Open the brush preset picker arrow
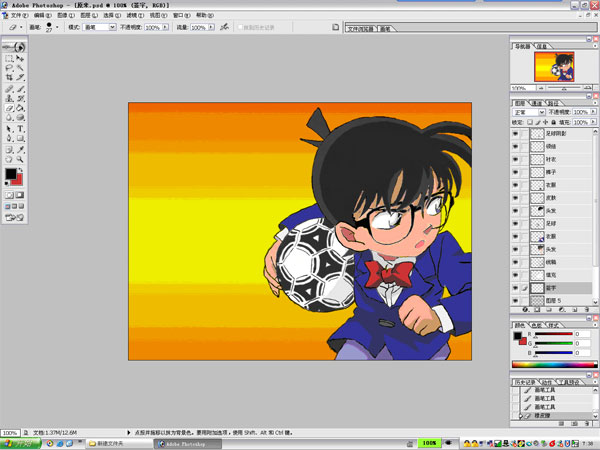 pos(57,27)
